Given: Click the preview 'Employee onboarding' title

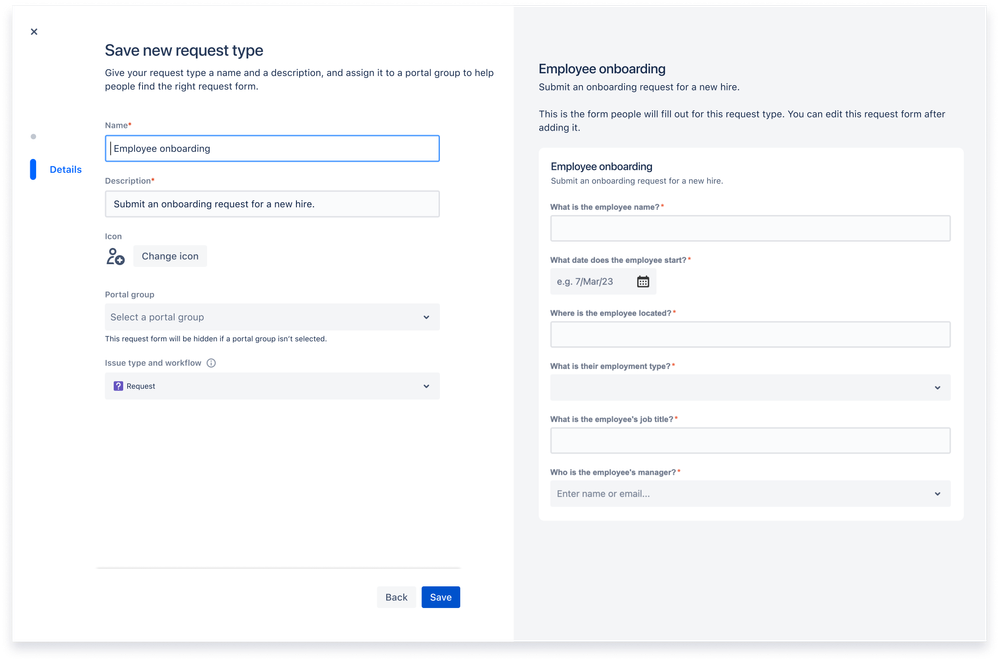Looking at the screenshot, I should pos(602,69).
